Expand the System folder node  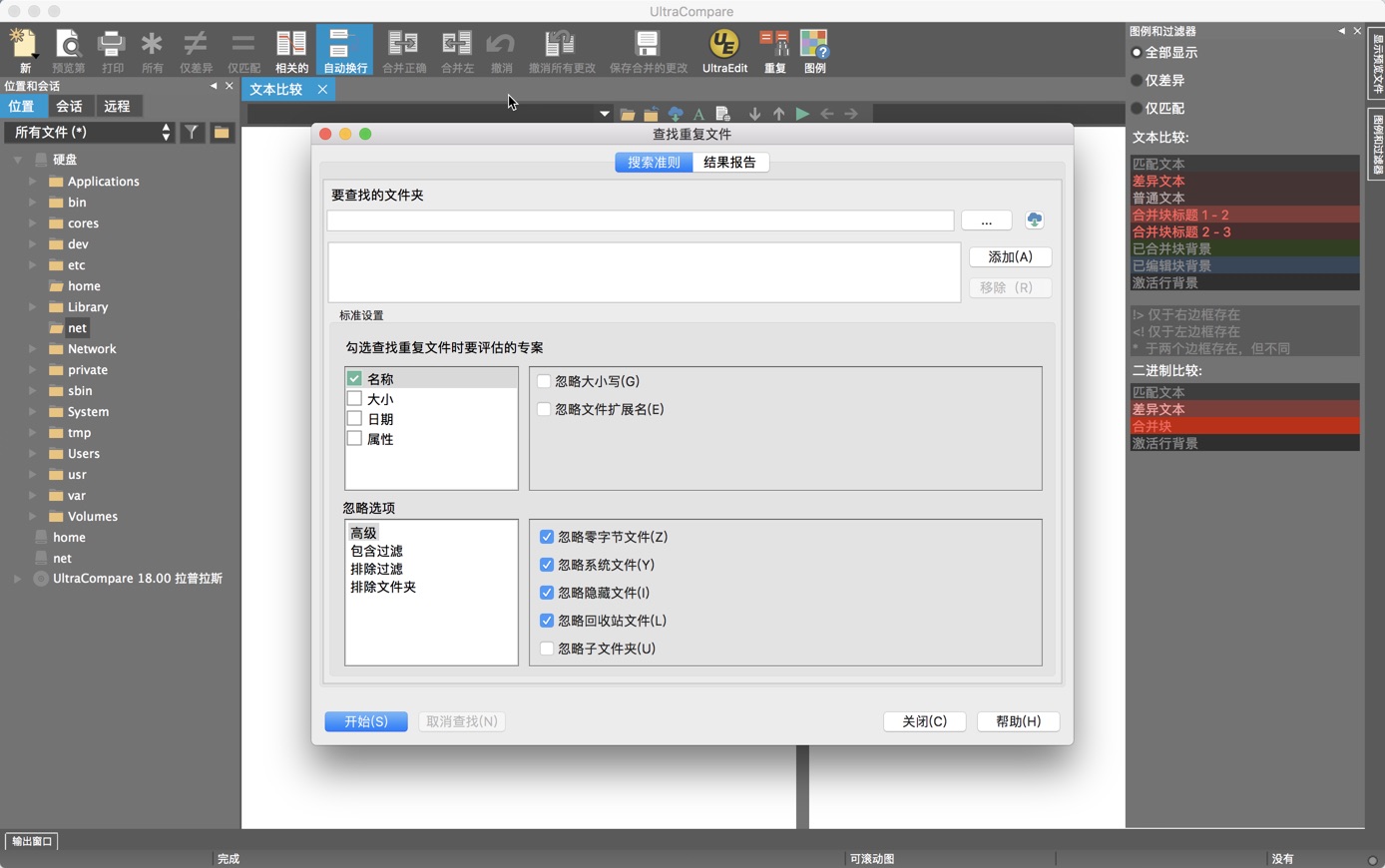pyautogui.click(x=33, y=412)
